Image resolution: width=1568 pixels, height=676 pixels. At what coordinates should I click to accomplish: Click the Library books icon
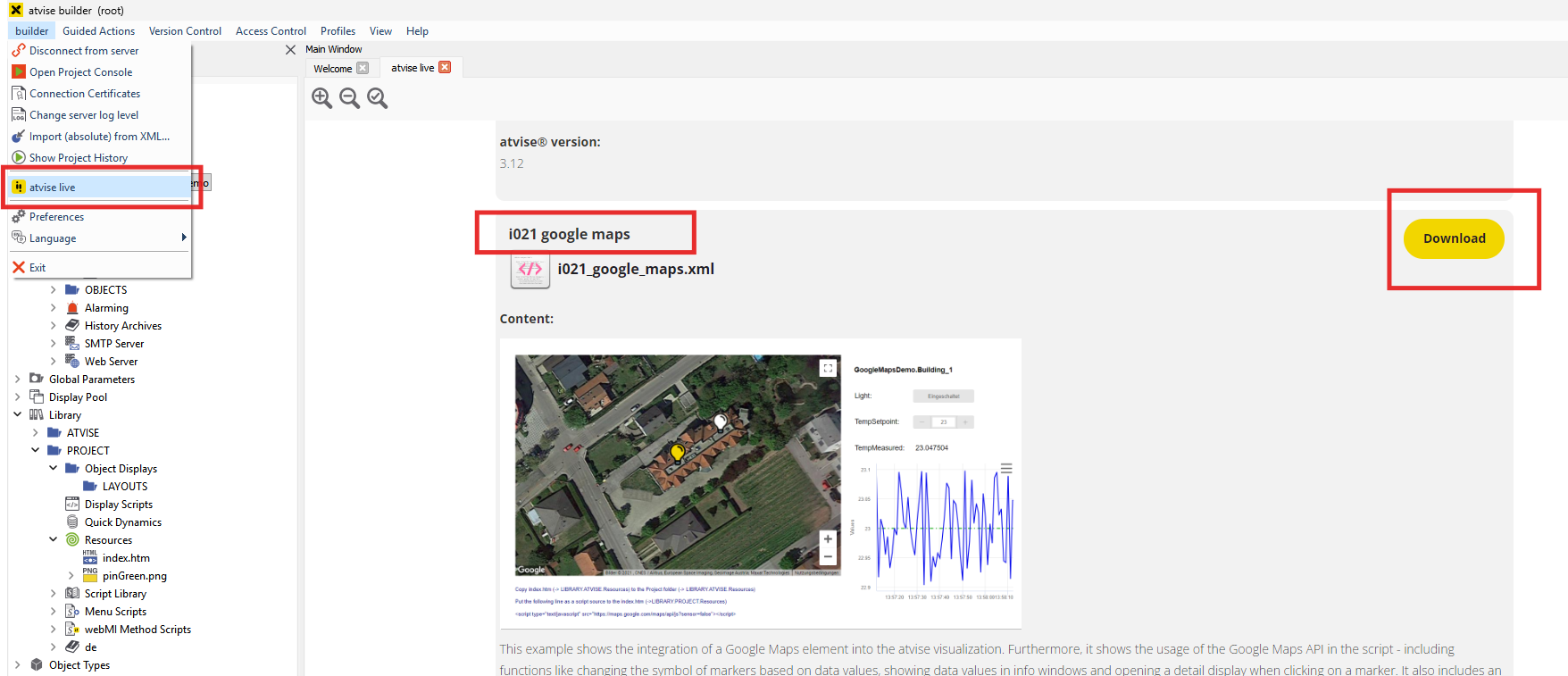pos(37,415)
